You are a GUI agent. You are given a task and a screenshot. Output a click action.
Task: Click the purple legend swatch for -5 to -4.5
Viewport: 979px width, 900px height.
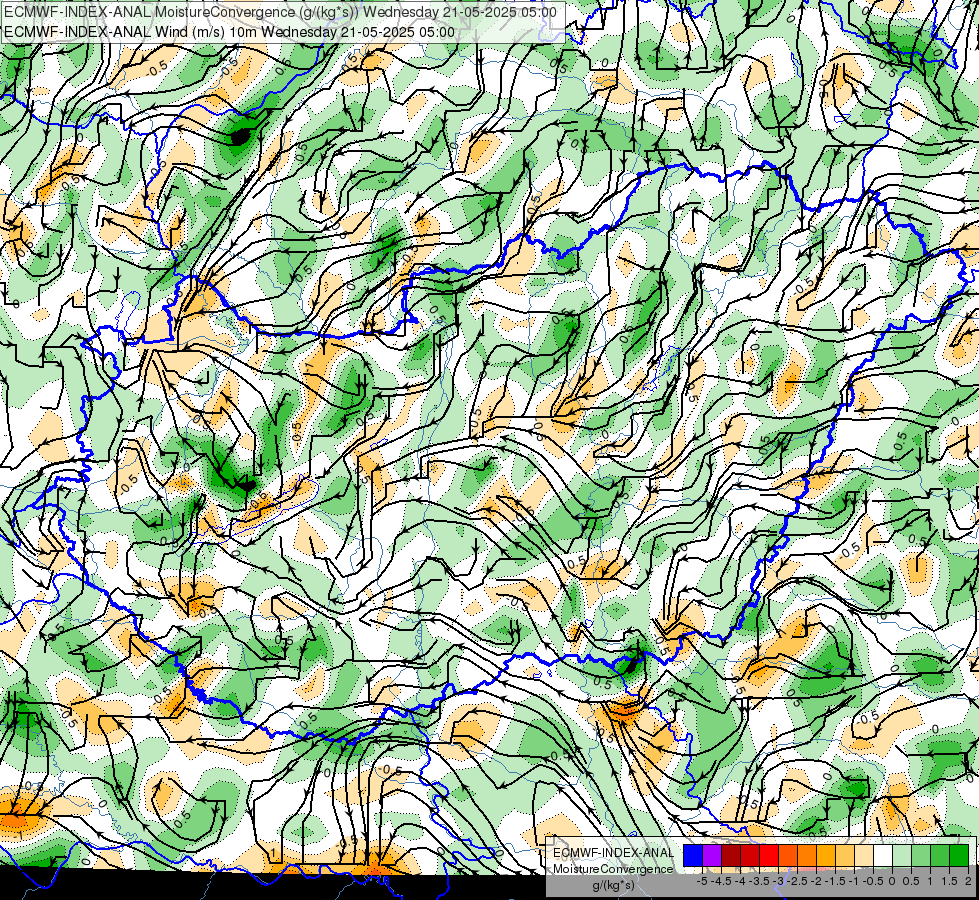coord(712,856)
